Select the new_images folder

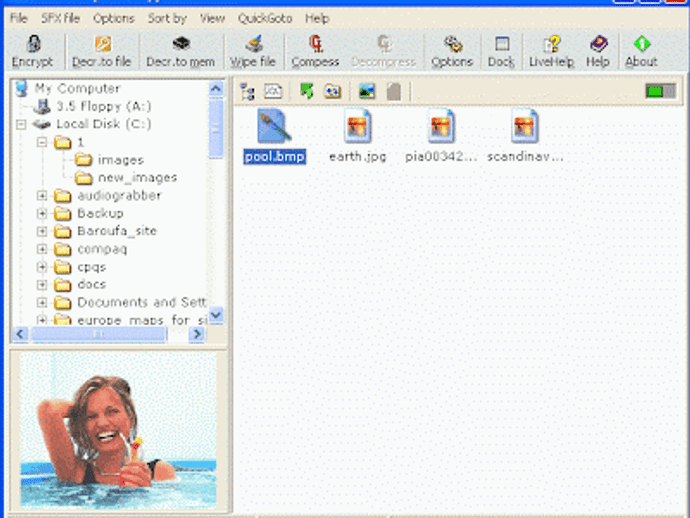coord(137,178)
